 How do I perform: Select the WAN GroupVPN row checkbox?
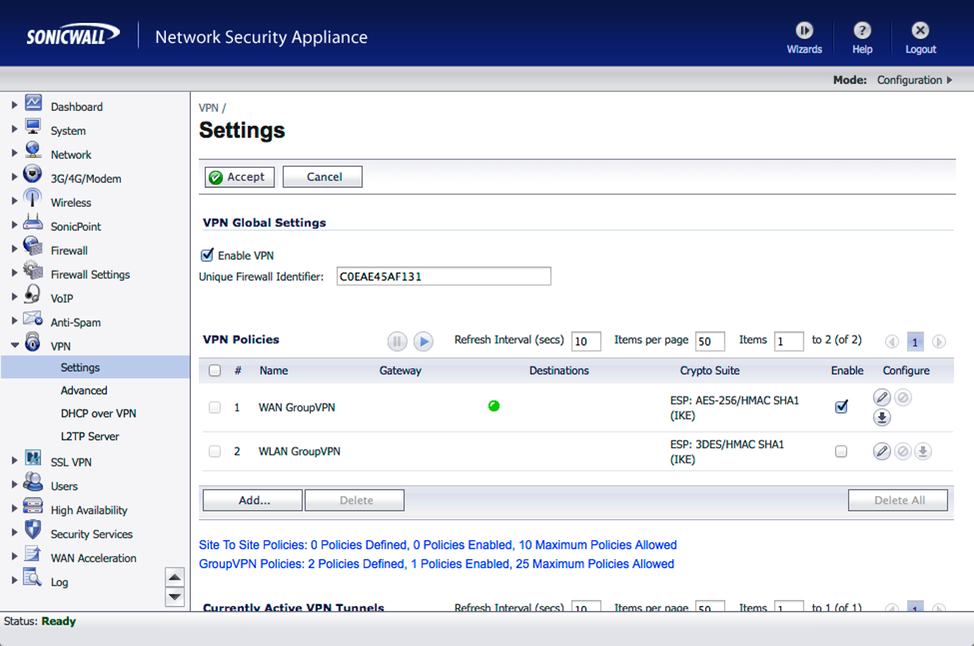215,407
